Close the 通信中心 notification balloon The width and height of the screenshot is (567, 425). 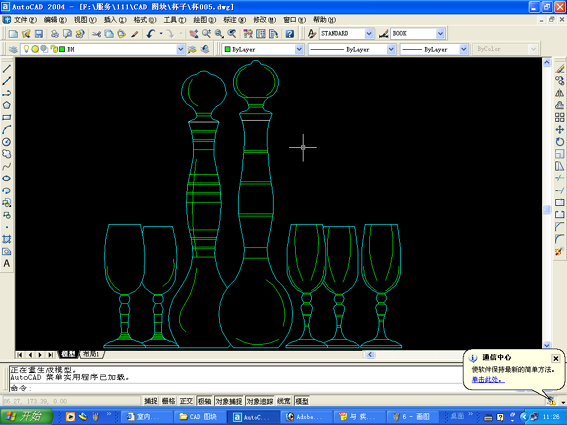point(556,358)
